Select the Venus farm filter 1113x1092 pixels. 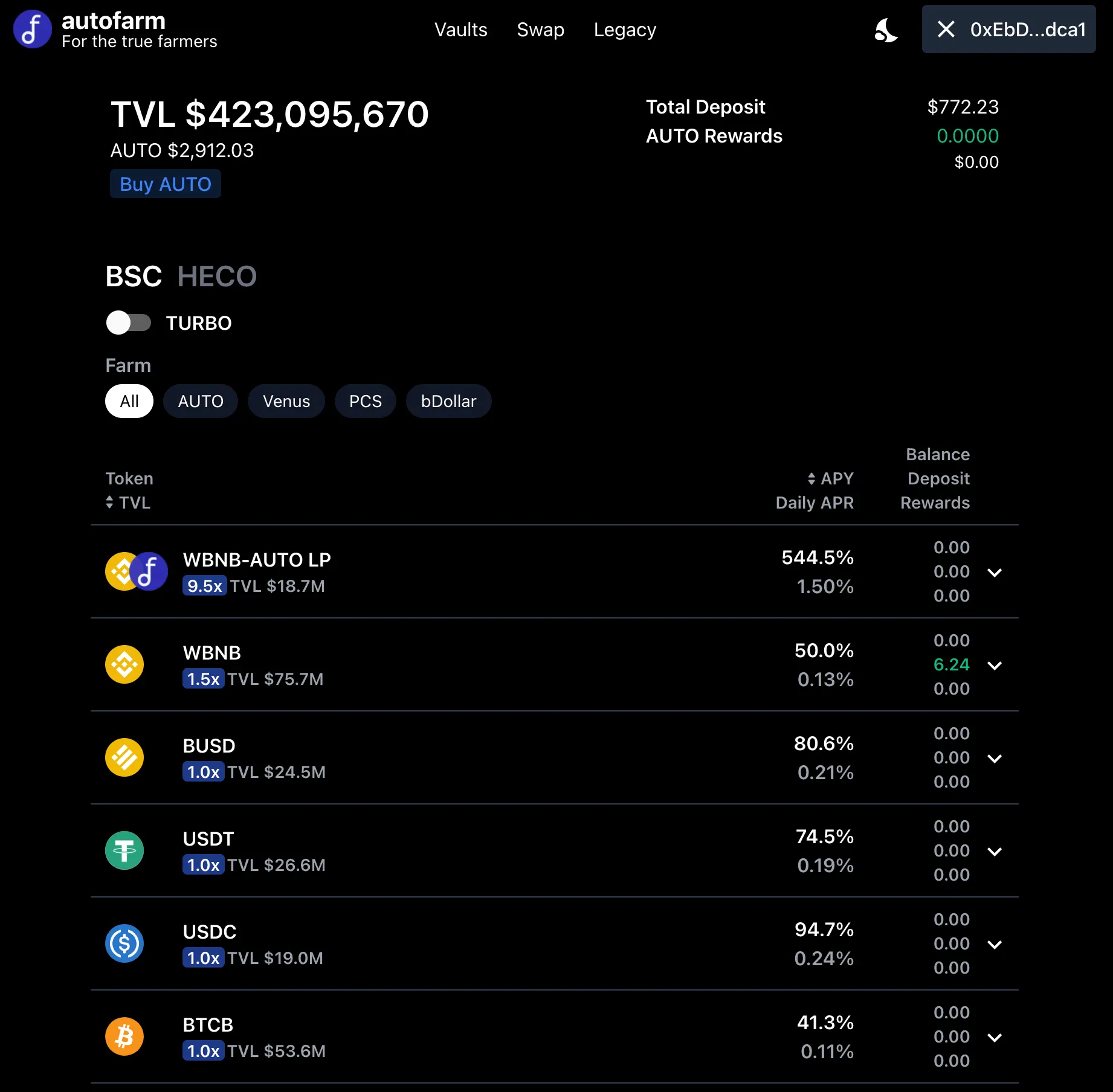[286, 401]
